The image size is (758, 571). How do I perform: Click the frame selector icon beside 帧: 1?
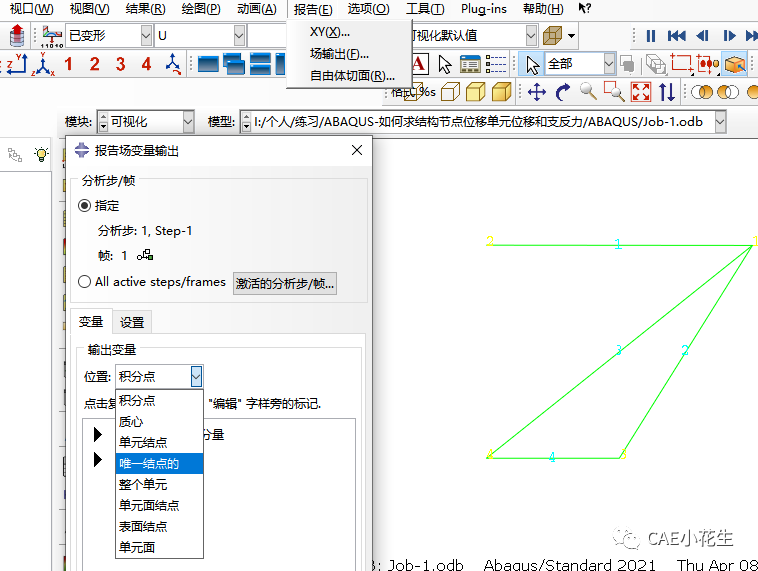[x=145, y=255]
